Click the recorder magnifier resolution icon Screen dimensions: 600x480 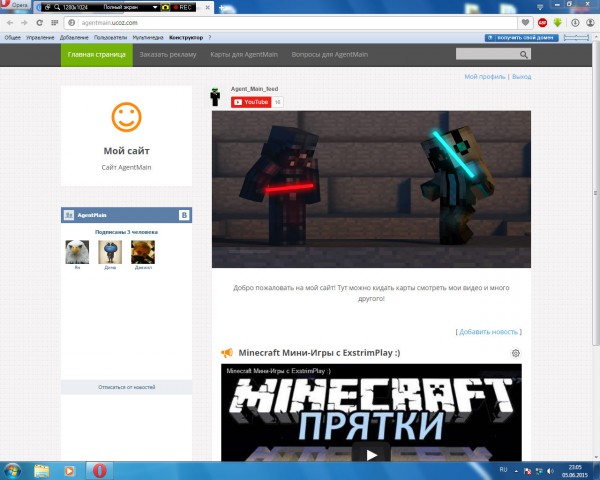pos(57,7)
